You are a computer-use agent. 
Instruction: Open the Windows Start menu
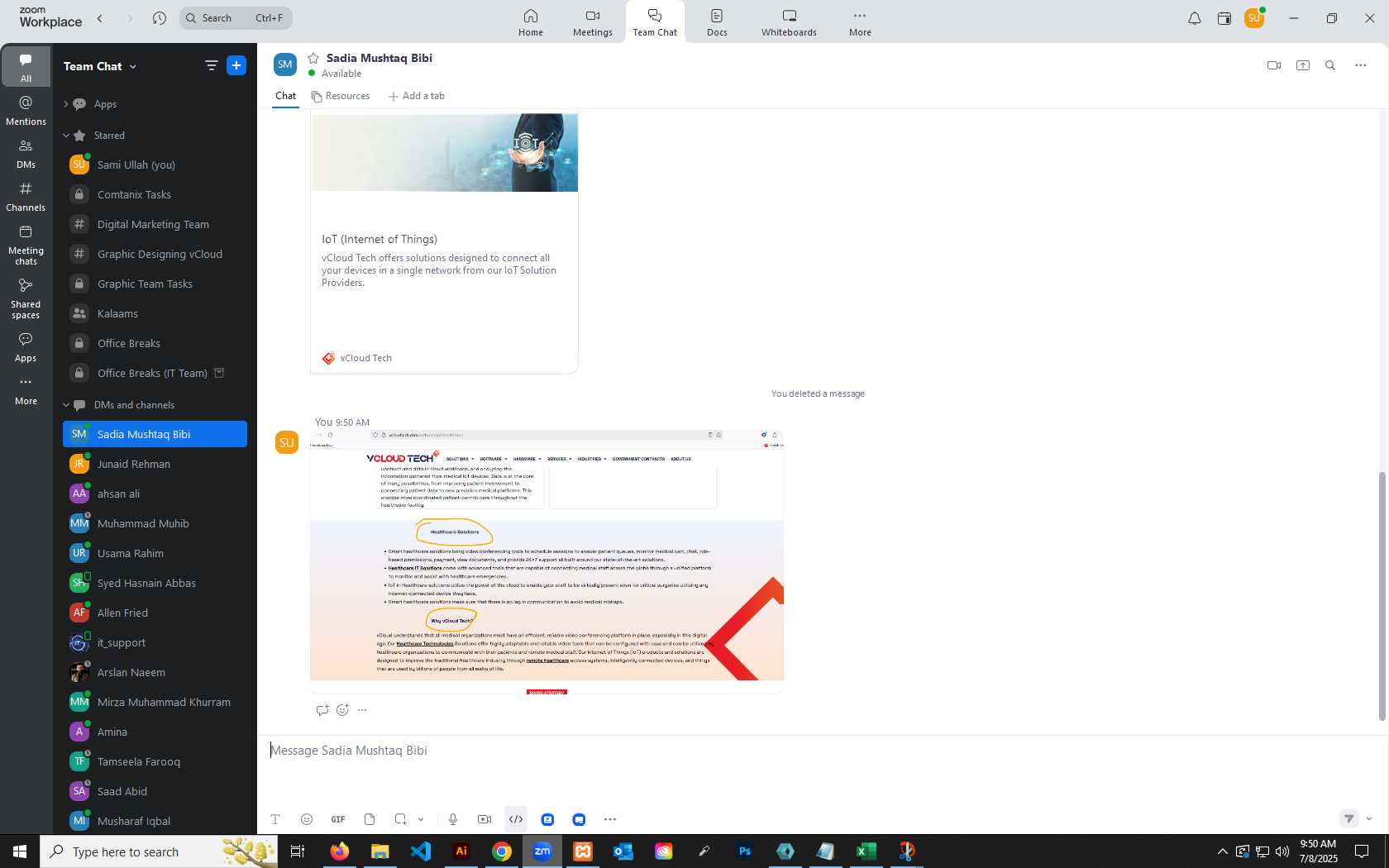pos(20,851)
